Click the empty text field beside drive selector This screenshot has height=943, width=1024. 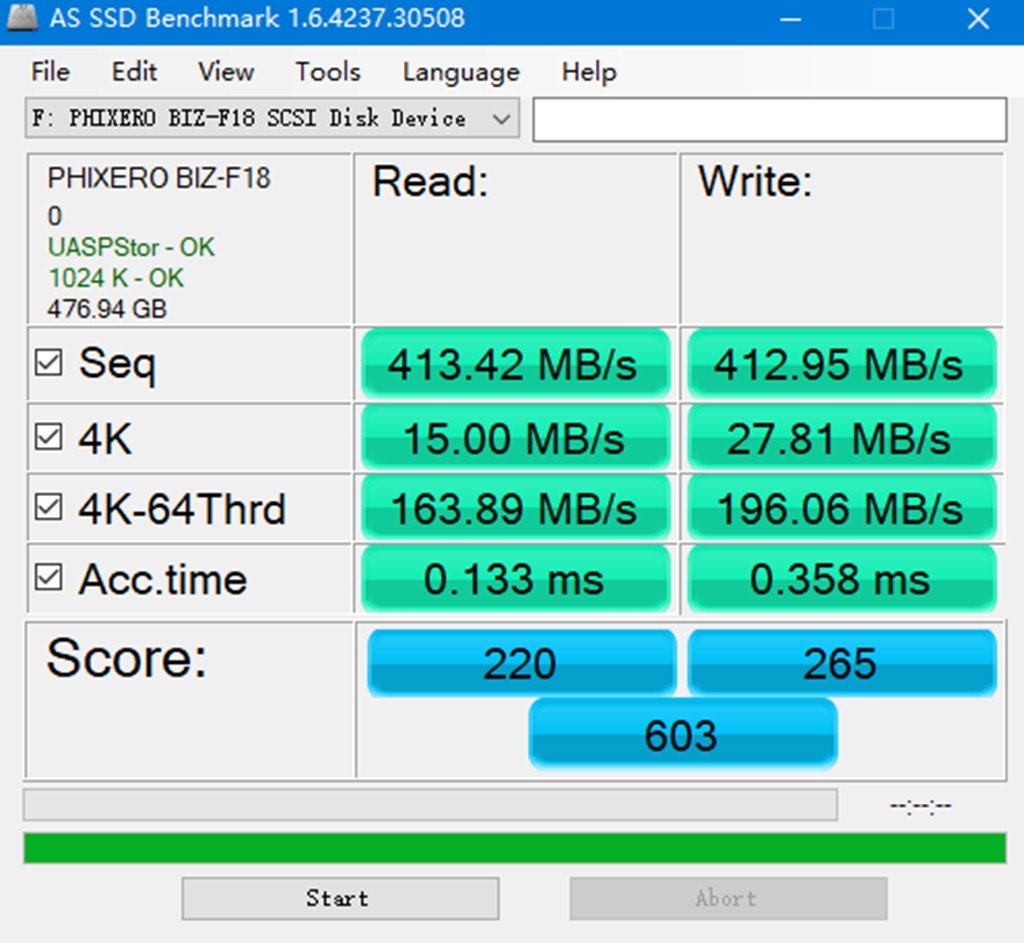(770, 118)
